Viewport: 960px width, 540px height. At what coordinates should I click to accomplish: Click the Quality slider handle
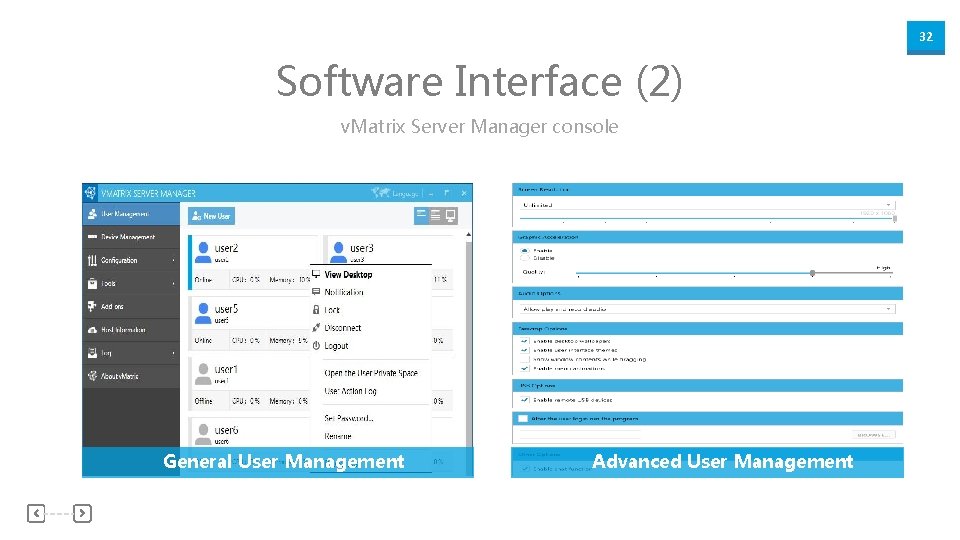tap(812, 273)
